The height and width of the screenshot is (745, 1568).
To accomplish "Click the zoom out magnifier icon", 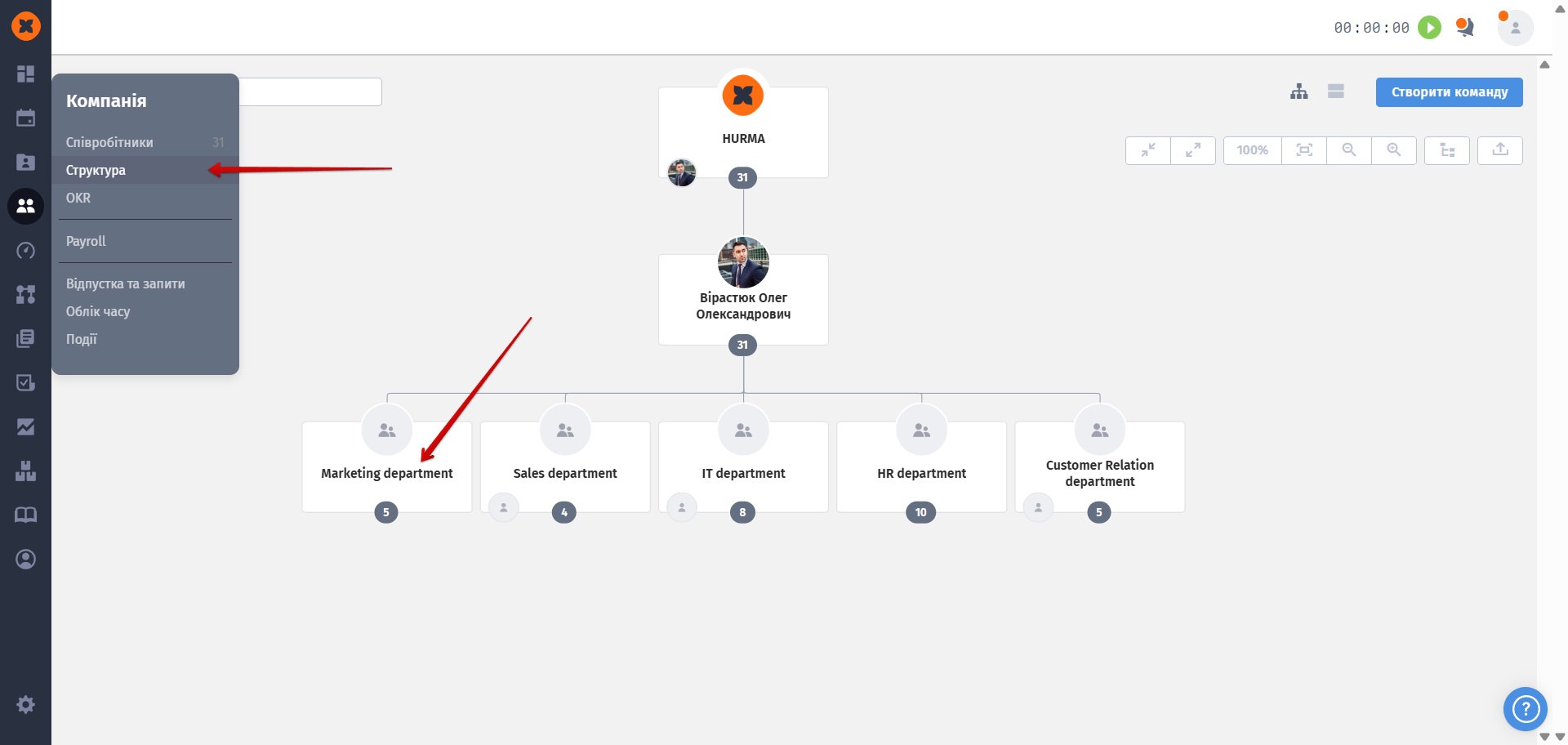I will coord(1349,150).
